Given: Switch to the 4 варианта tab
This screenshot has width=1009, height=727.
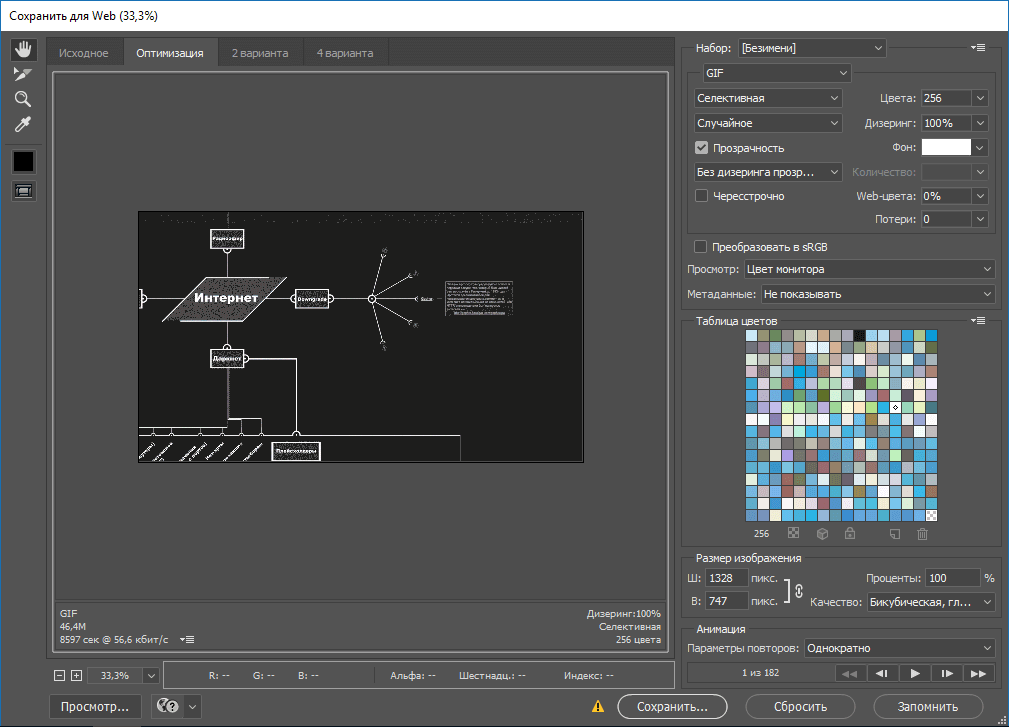Looking at the screenshot, I should tap(345, 53).
